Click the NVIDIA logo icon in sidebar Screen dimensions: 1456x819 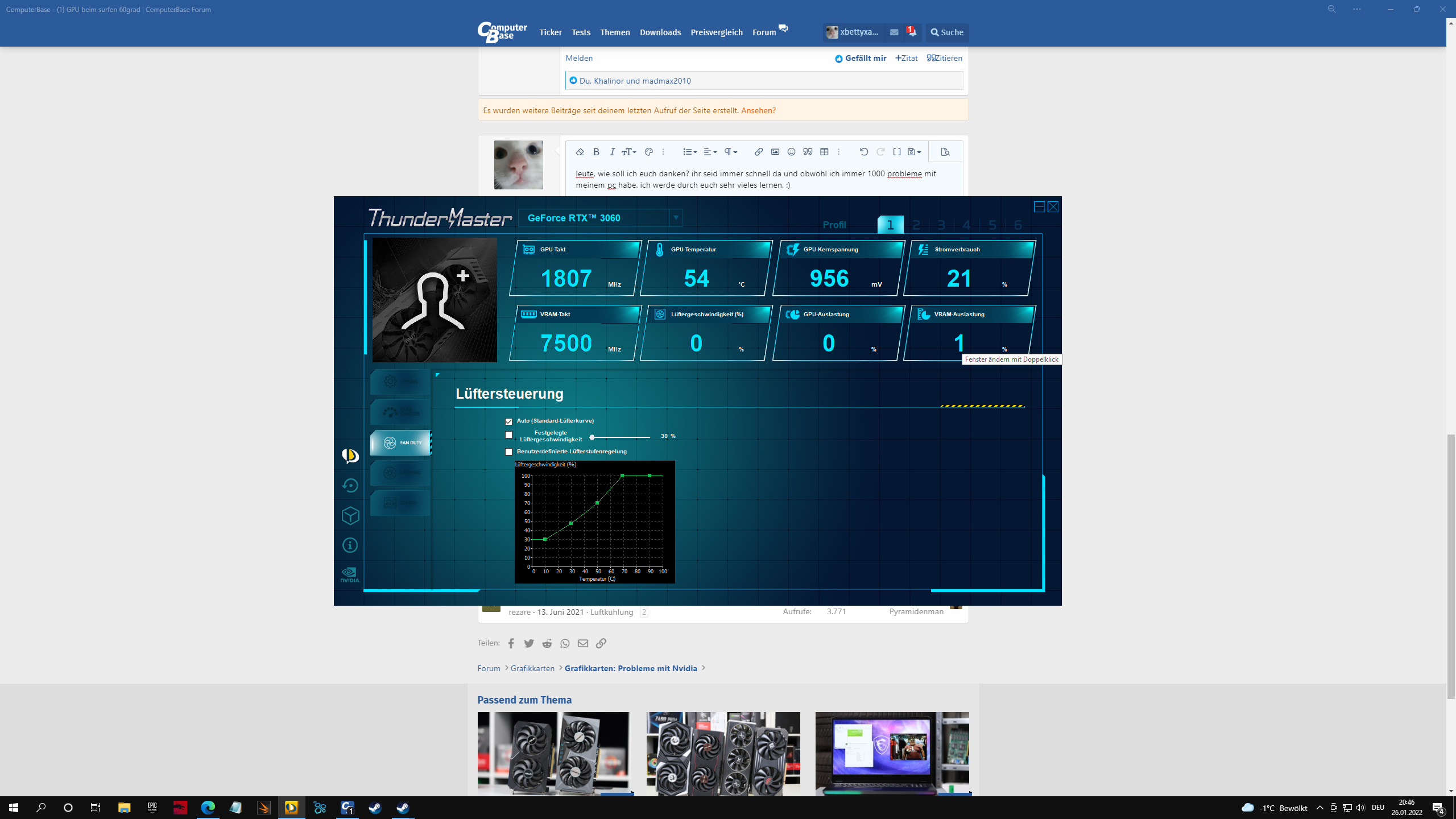pos(350,574)
